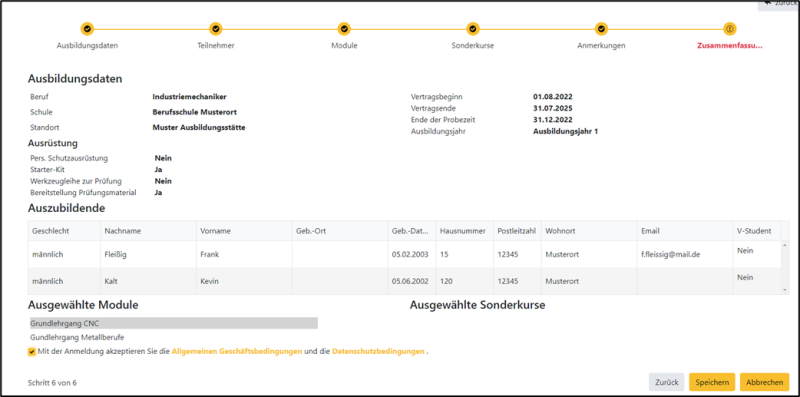Click the Zurück button at bottom

(666, 382)
